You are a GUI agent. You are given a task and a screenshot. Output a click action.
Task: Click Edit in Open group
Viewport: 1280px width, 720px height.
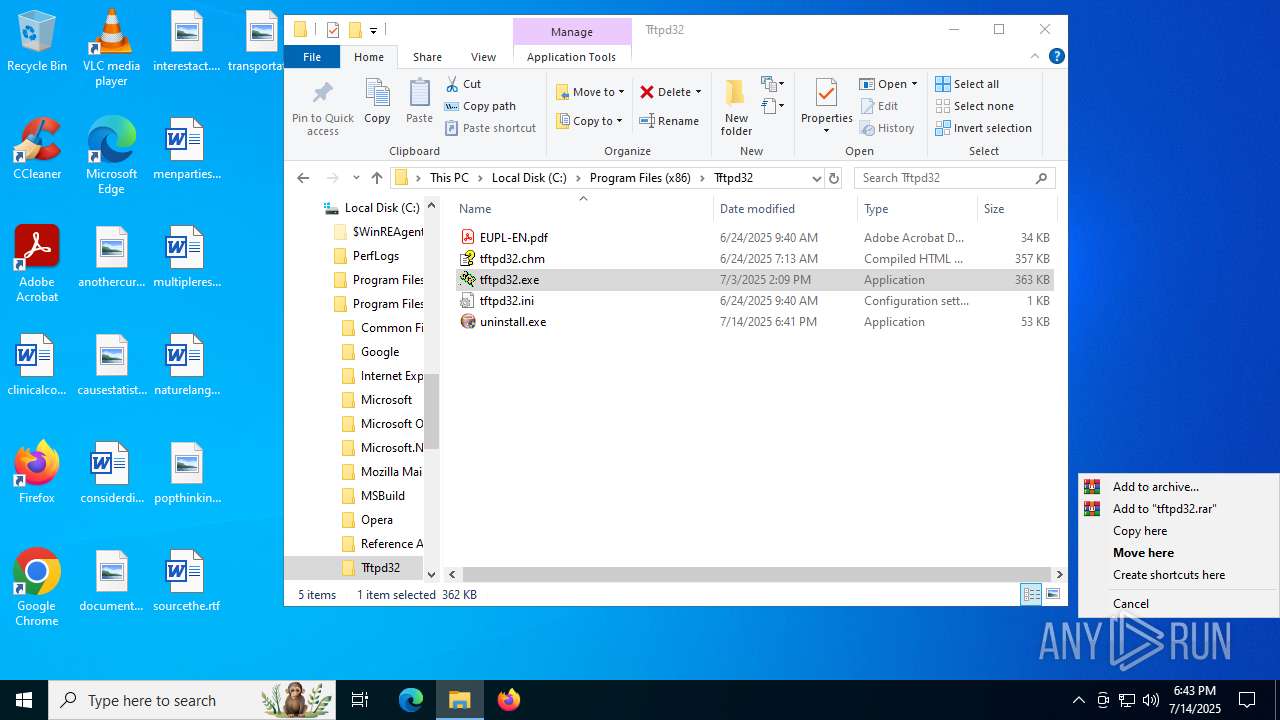click(x=879, y=106)
